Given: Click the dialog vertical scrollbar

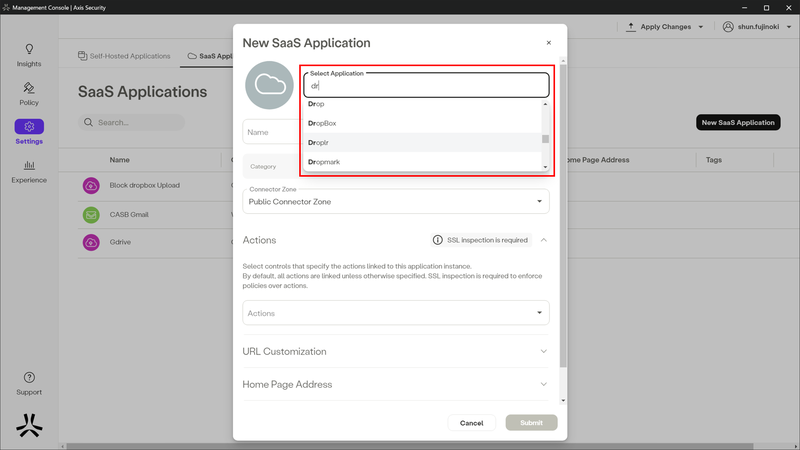Looking at the screenshot, I should point(563,215).
